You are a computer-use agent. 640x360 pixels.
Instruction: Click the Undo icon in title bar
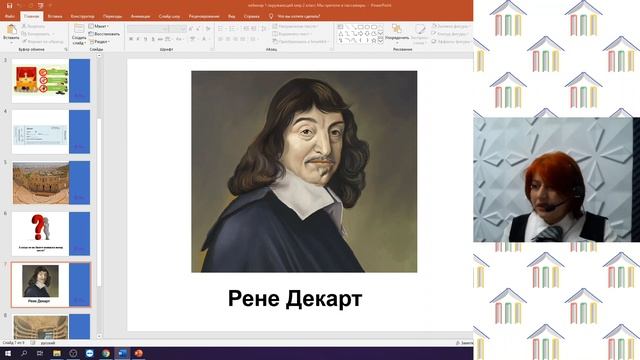(x=19, y=6)
